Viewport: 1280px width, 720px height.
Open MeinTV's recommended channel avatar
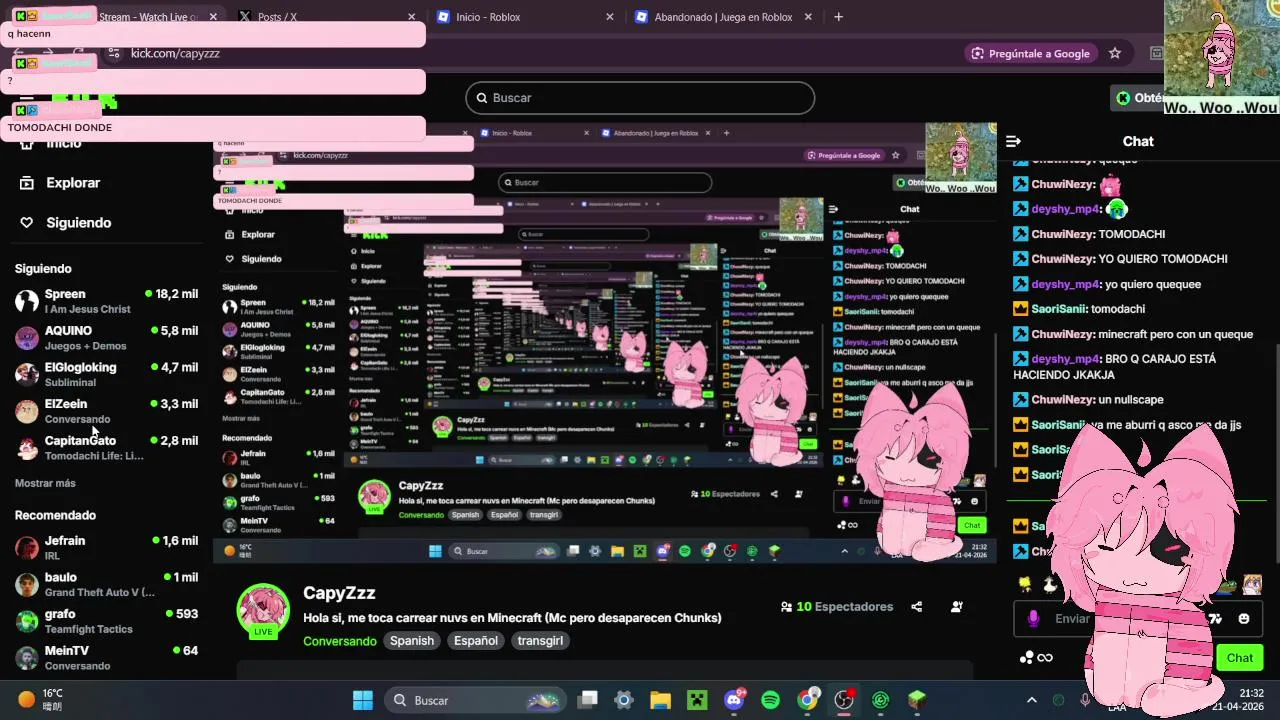(27, 658)
